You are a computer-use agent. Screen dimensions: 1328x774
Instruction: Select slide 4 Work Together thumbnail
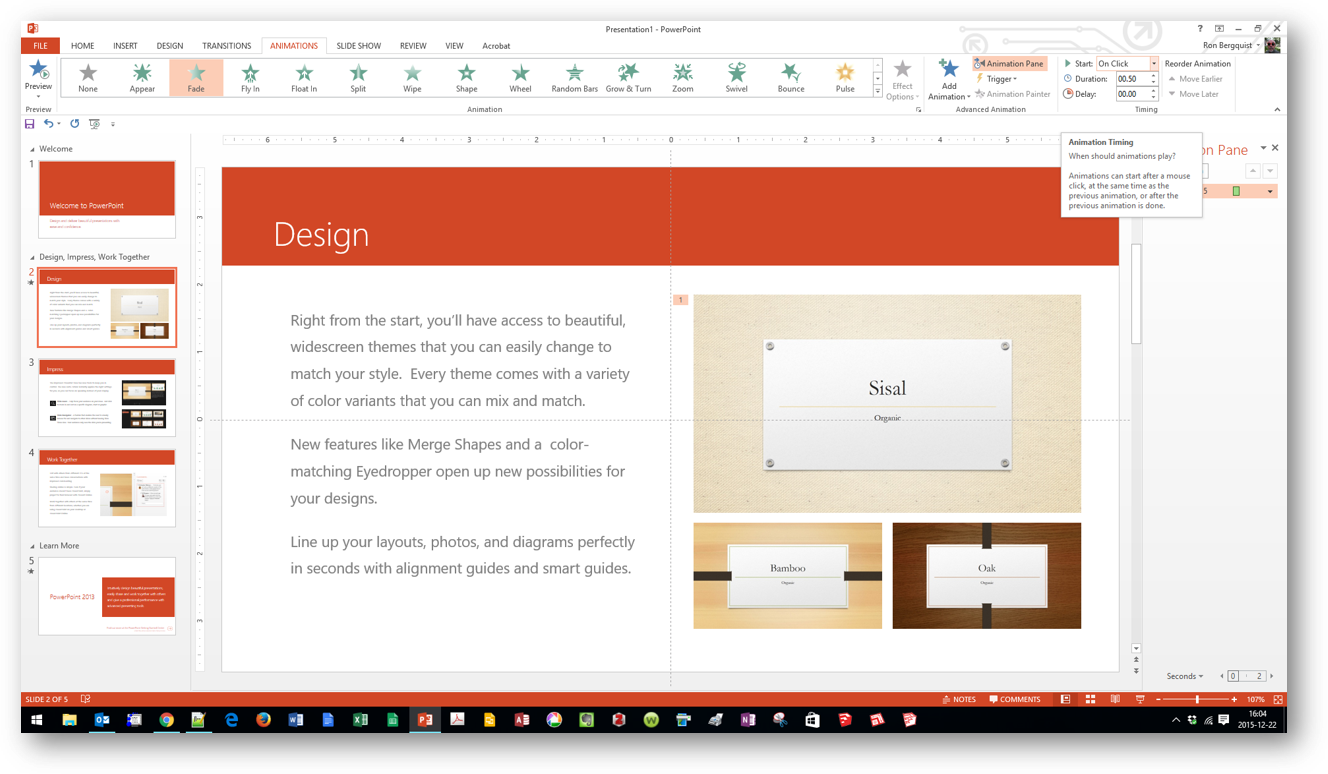pyautogui.click(x=107, y=488)
